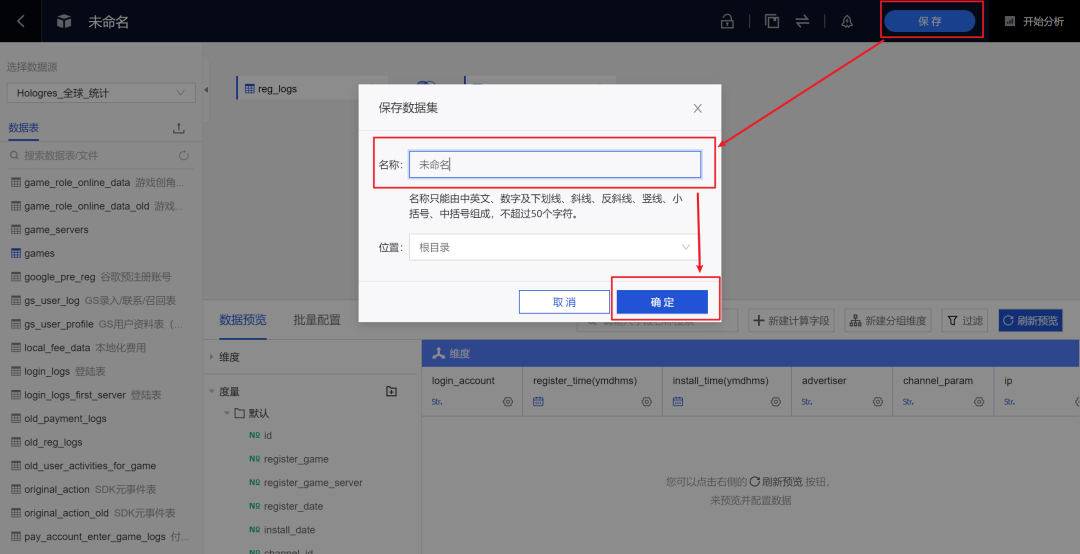Click the dataset cube icon beside 未命名
This screenshot has height=554, width=1080.
coord(64,22)
